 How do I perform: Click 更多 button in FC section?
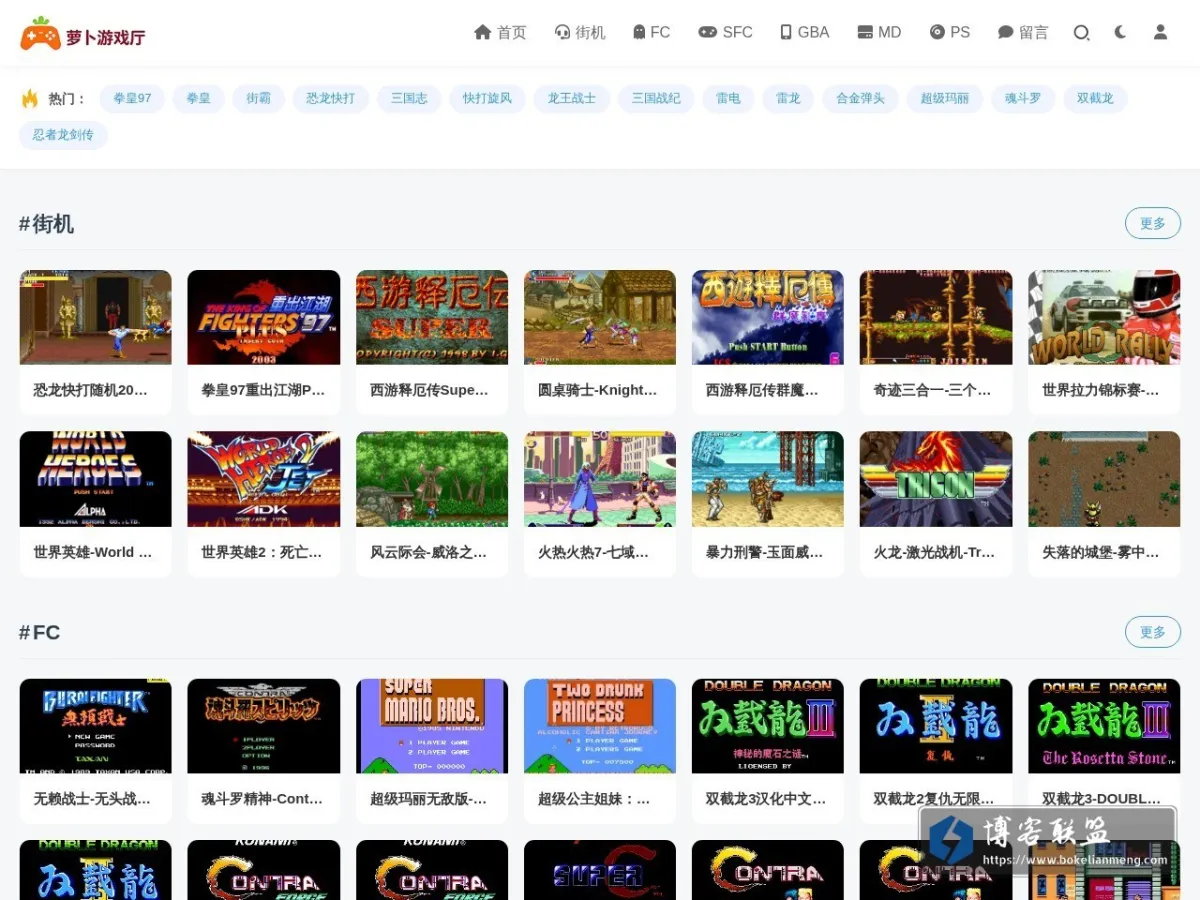click(1153, 632)
